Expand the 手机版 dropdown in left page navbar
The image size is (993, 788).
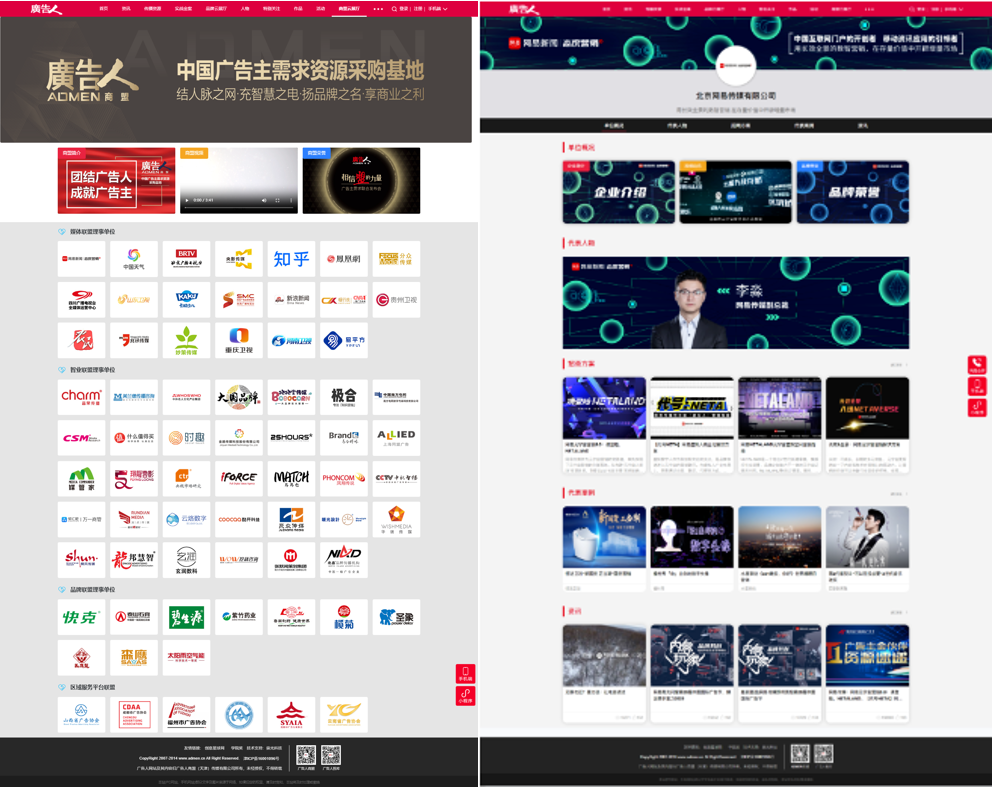[438, 9]
